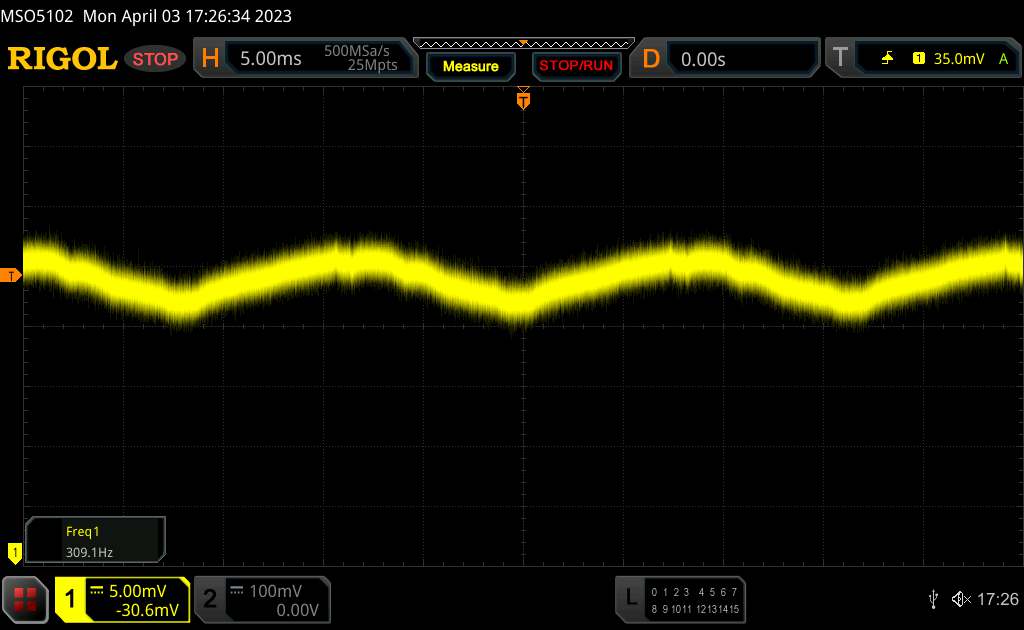Screen dimensions: 1024x630
Task: Select the 0.00s delay value
Action: (703, 60)
